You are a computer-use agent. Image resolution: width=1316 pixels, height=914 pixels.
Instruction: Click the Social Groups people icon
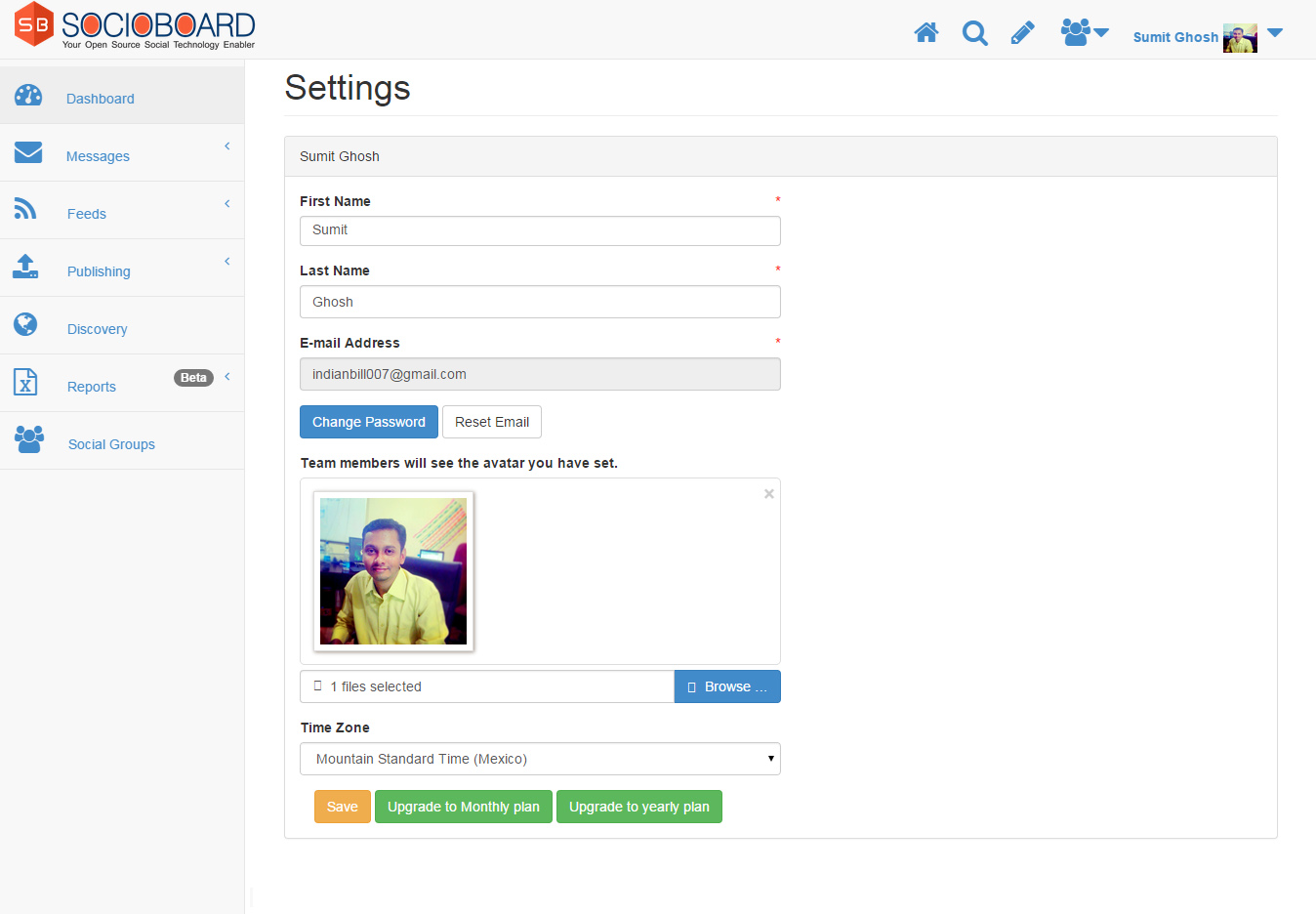[29, 439]
